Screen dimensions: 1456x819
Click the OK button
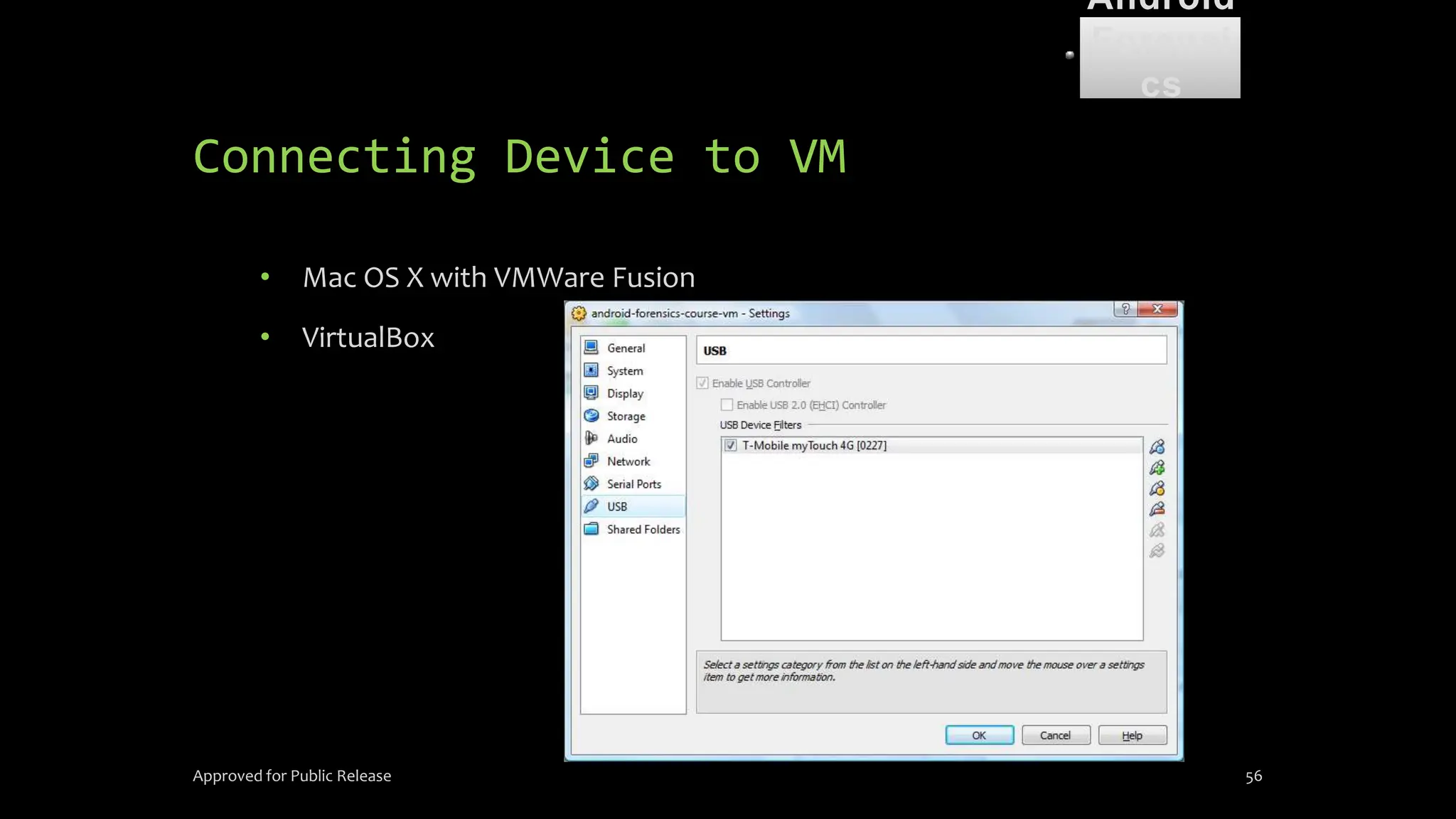click(x=979, y=735)
